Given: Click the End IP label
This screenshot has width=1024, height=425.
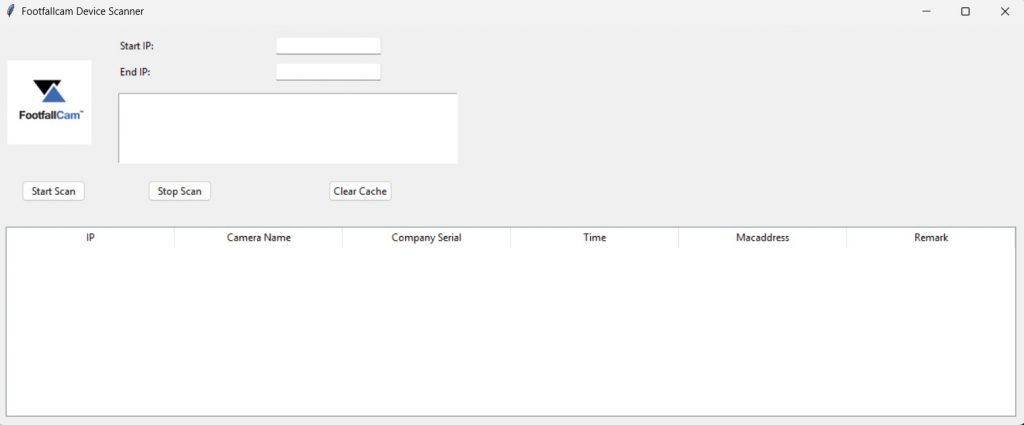Looking at the screenshot, I should point(135,72).
